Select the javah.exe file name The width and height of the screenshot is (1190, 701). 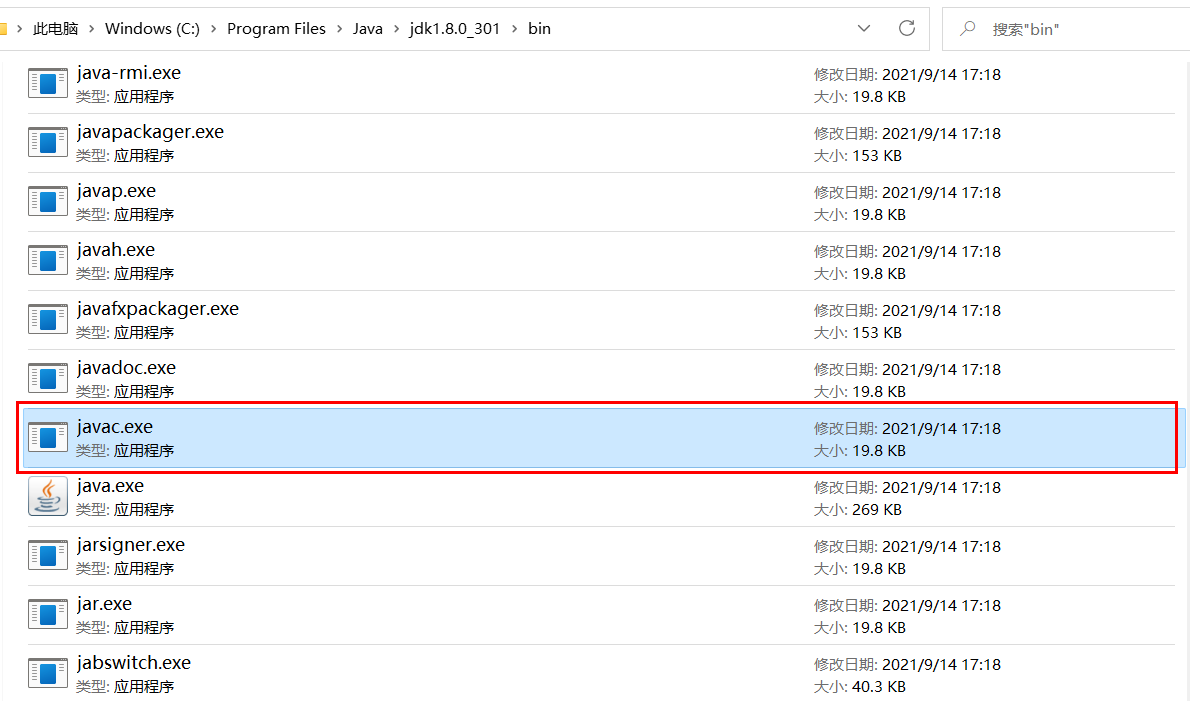tap(115, 250)
